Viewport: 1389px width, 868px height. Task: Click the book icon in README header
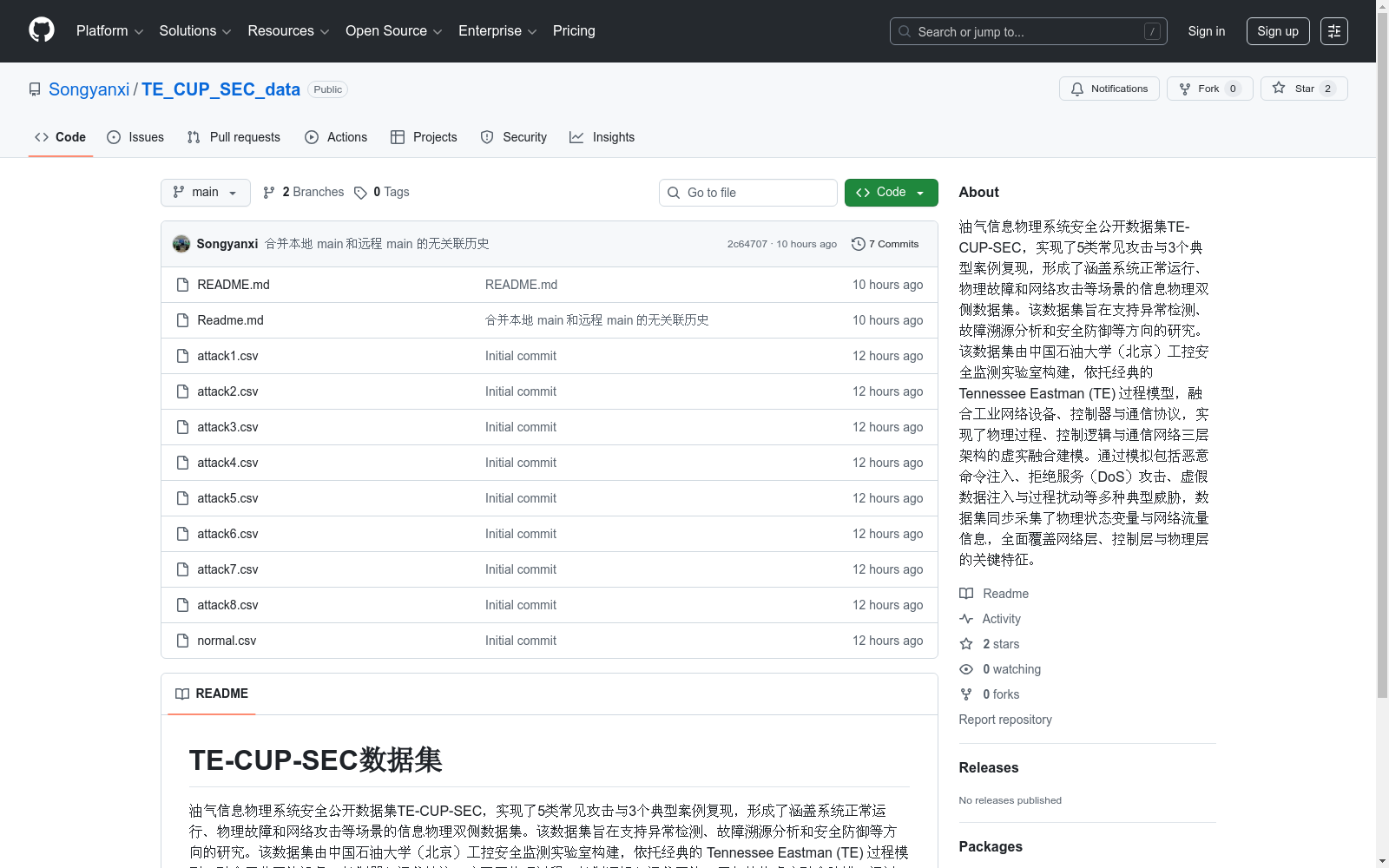click(182, 694)
